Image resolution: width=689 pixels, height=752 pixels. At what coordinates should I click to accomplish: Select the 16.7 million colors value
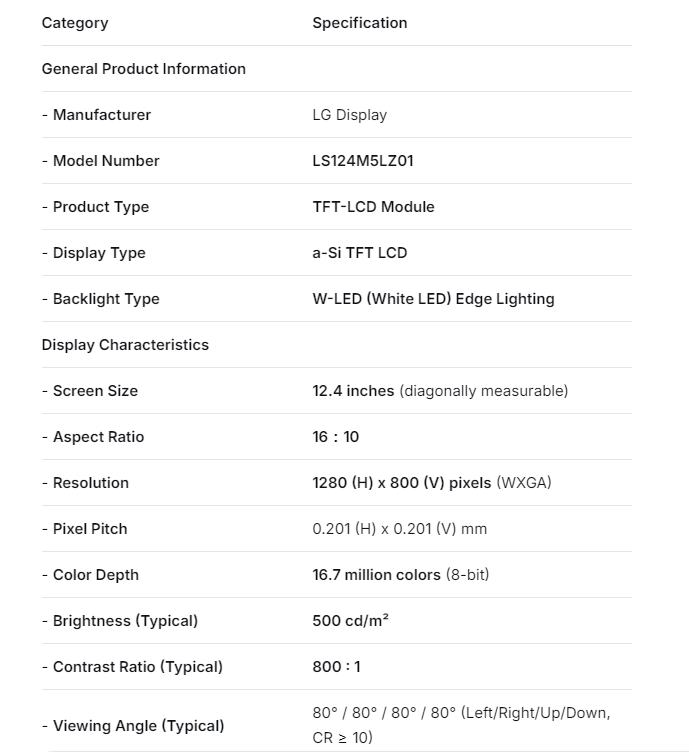pyautogui.click(x=376, y=575)
